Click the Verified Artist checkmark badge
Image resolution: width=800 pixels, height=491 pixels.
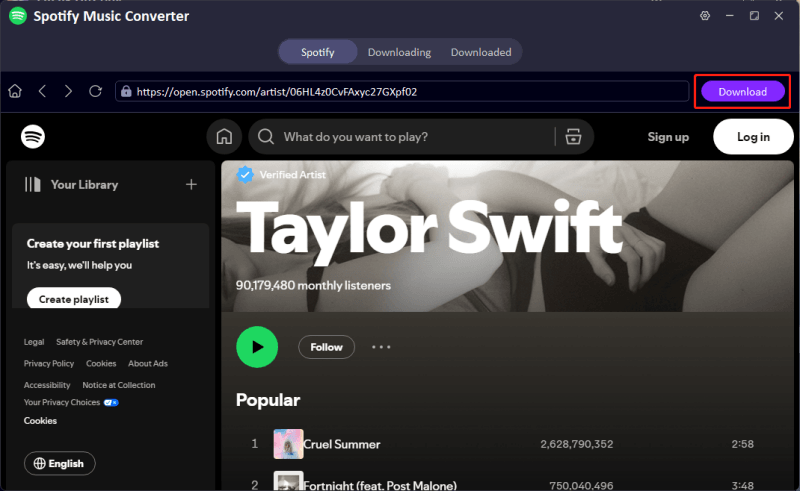click(x=245, y=175)
